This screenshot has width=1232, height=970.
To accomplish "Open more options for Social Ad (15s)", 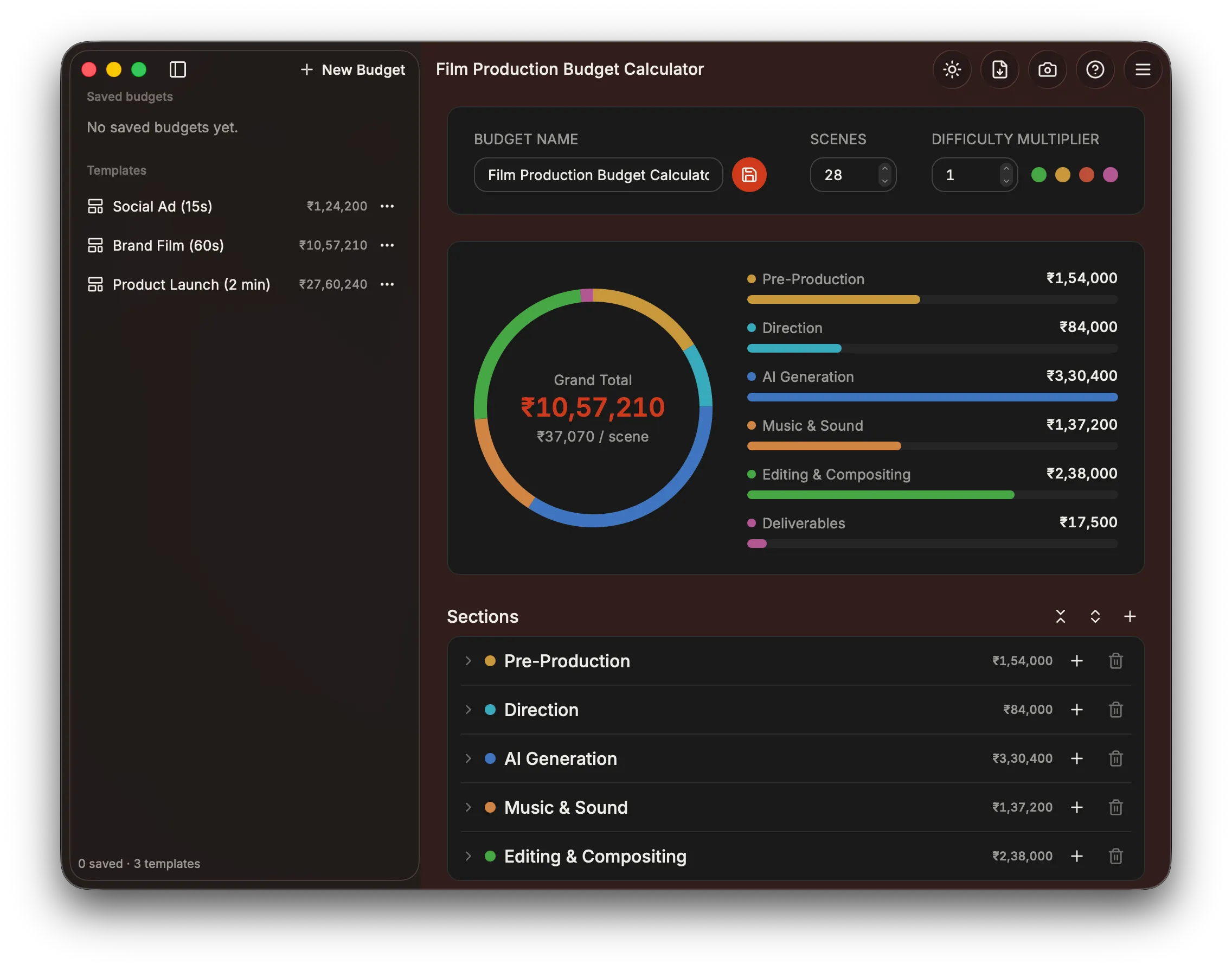I will pos(387,206).
